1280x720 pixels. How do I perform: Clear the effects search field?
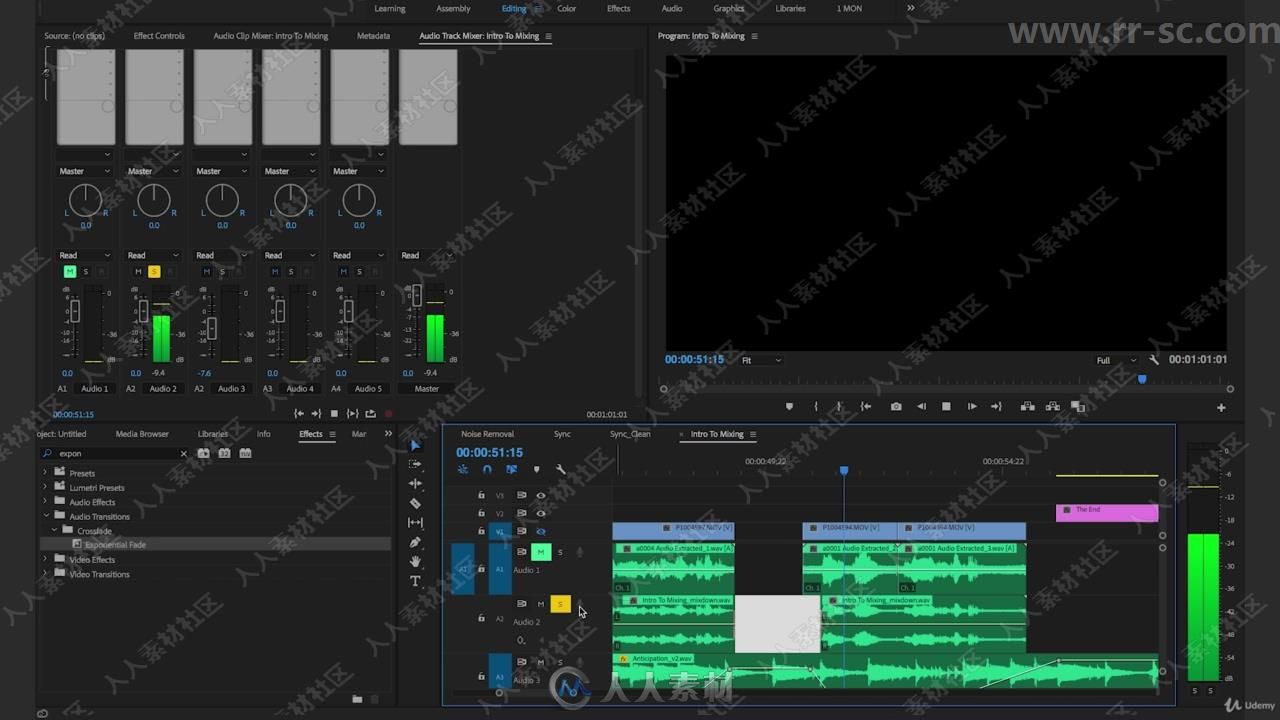tap(183, 454)
